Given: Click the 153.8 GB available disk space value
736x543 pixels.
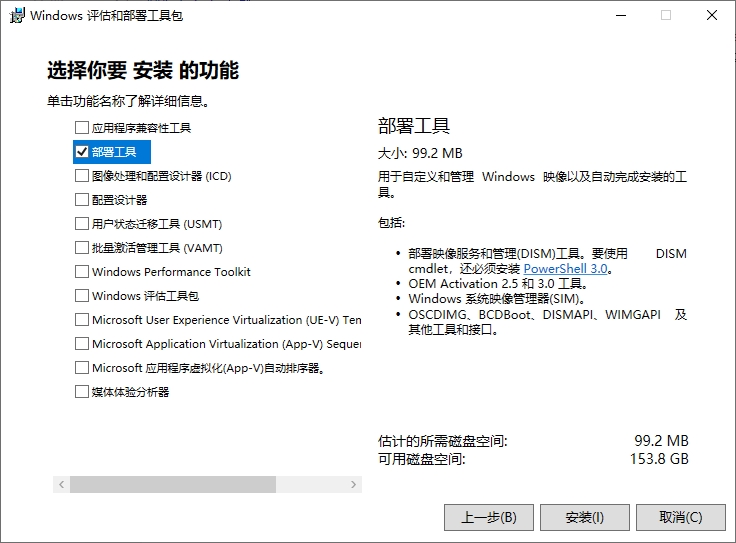Looking at the screenshot, I should (x=659, y=459).
